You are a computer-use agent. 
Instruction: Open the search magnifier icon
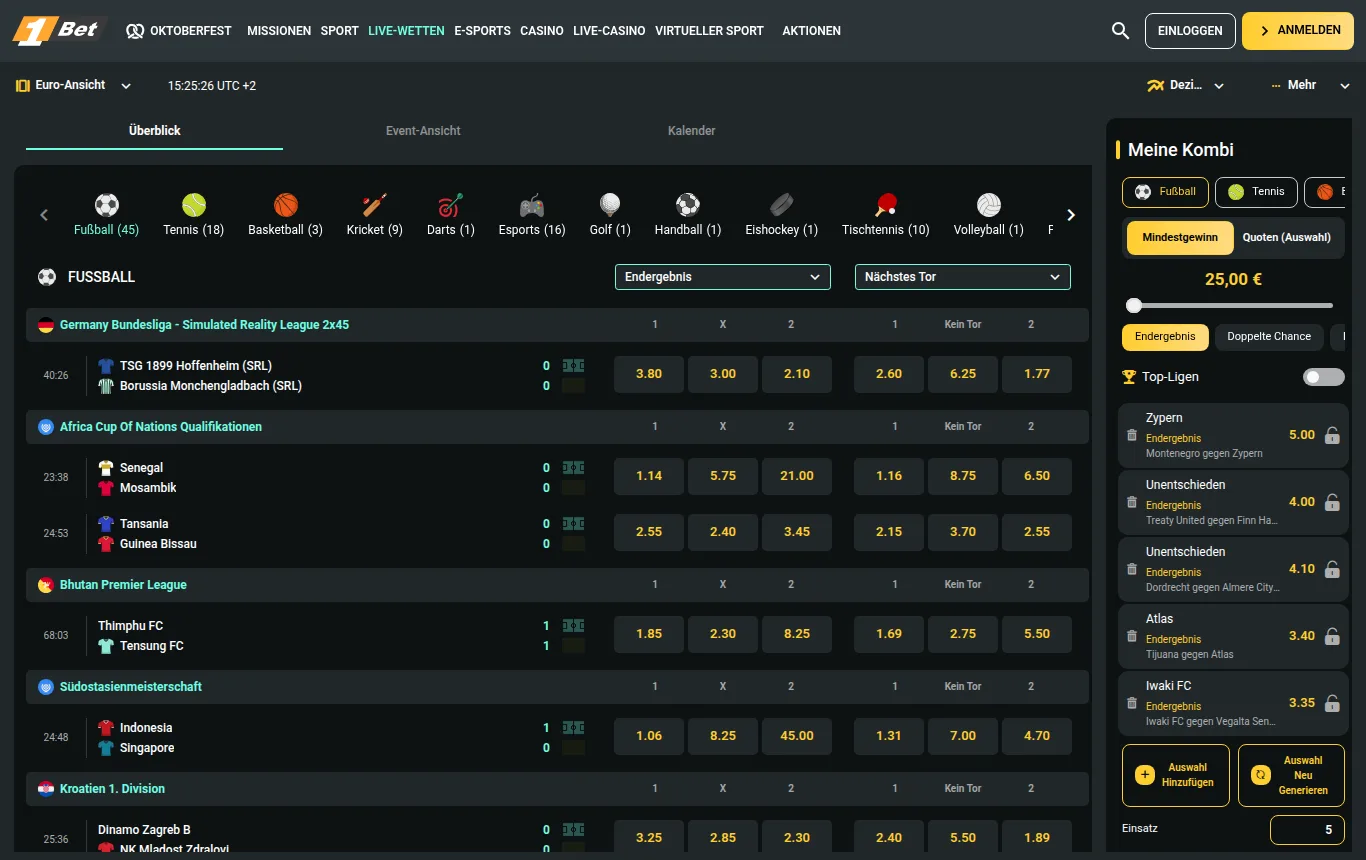point(1120,31)
